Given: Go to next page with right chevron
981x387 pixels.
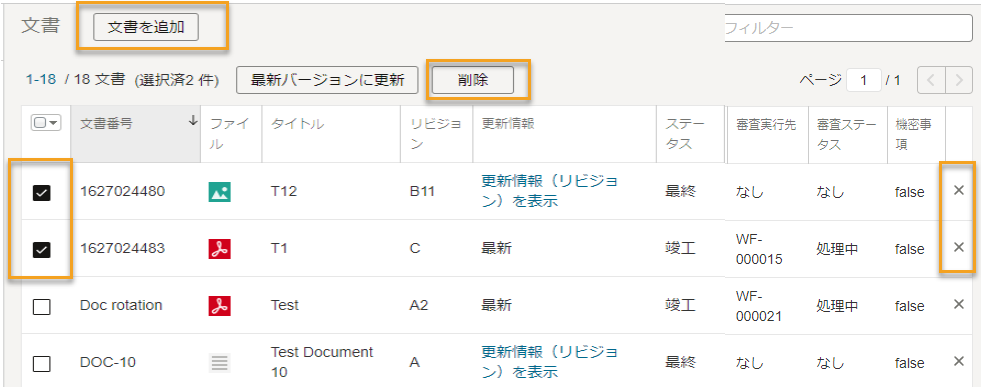Looking at the screenshot, I should pos(955,80).
